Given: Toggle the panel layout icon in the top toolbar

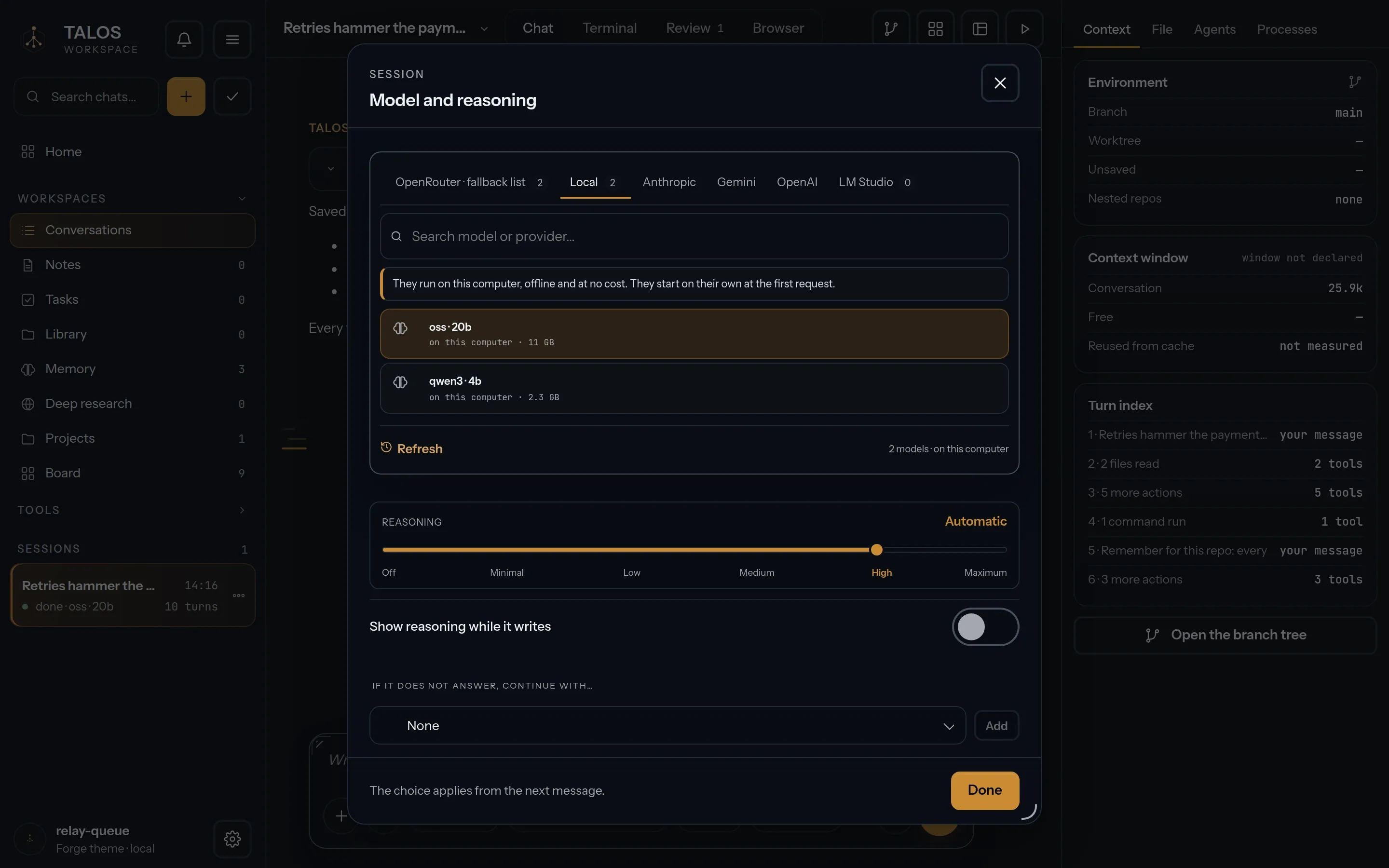Looking at the screenshot, I should coord(980,29).
